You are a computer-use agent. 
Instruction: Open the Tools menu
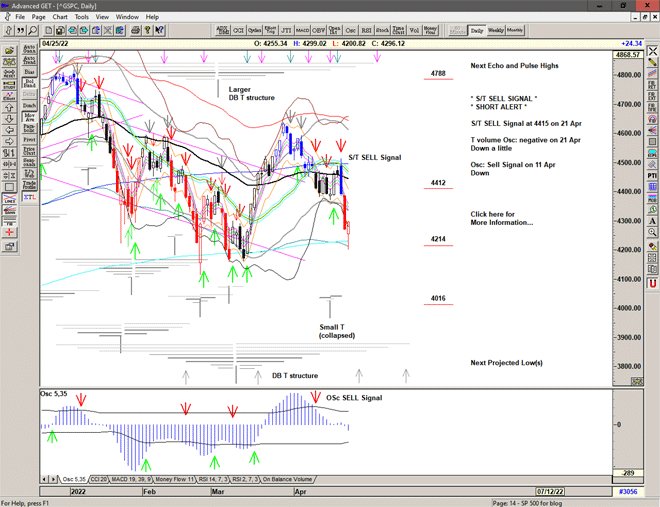tap(82, 17)
